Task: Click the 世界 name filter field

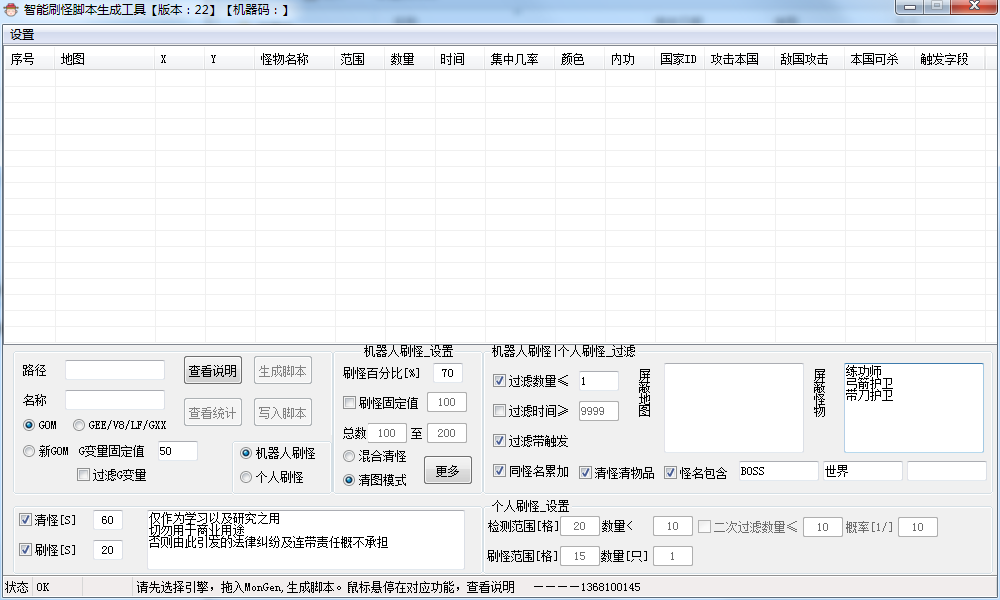Action: 862,471
